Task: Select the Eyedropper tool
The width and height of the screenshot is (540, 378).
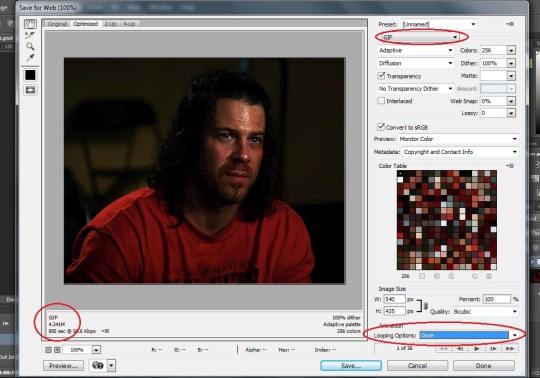Action: pos(30,57)
